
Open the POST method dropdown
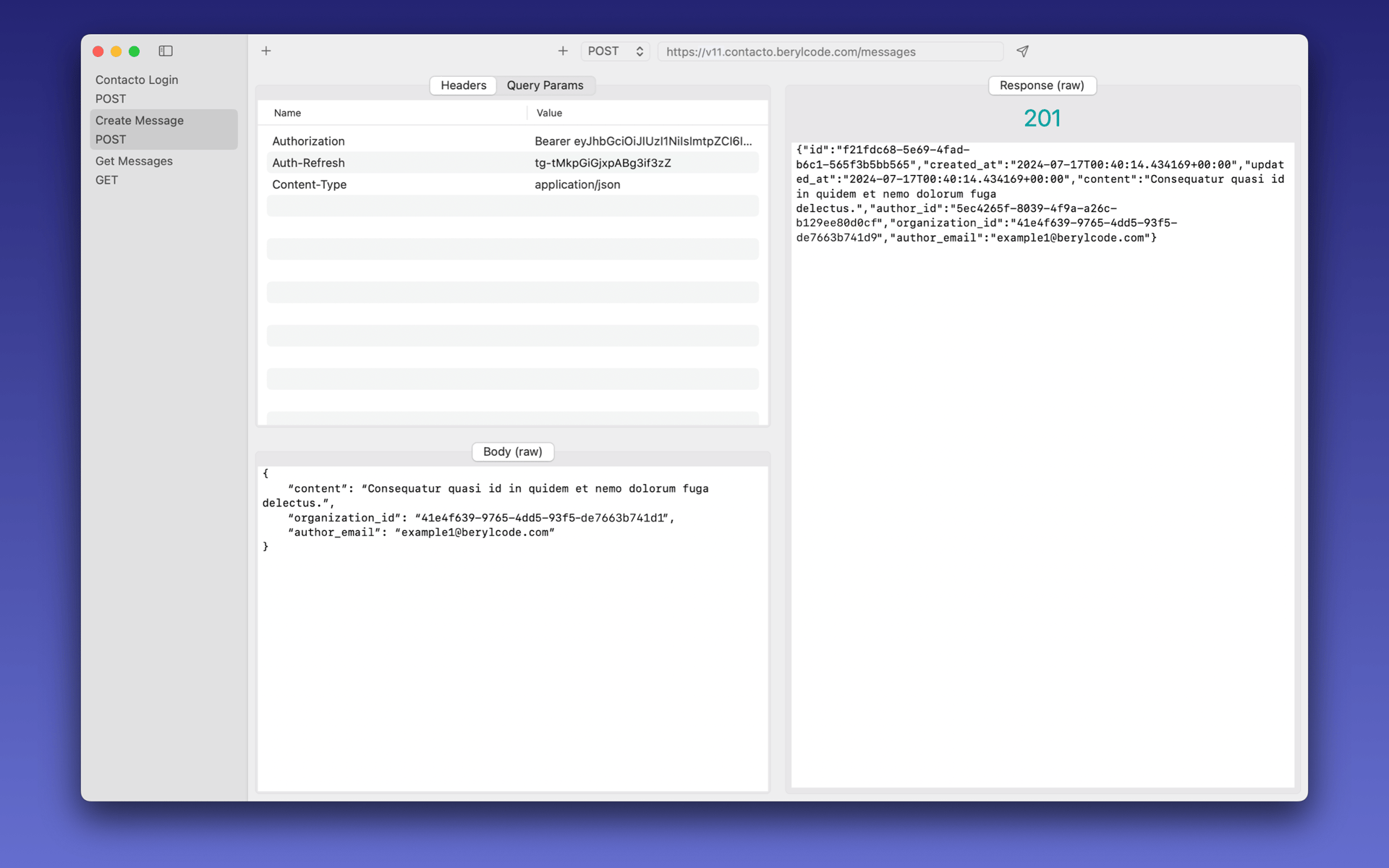coord(615,51)
